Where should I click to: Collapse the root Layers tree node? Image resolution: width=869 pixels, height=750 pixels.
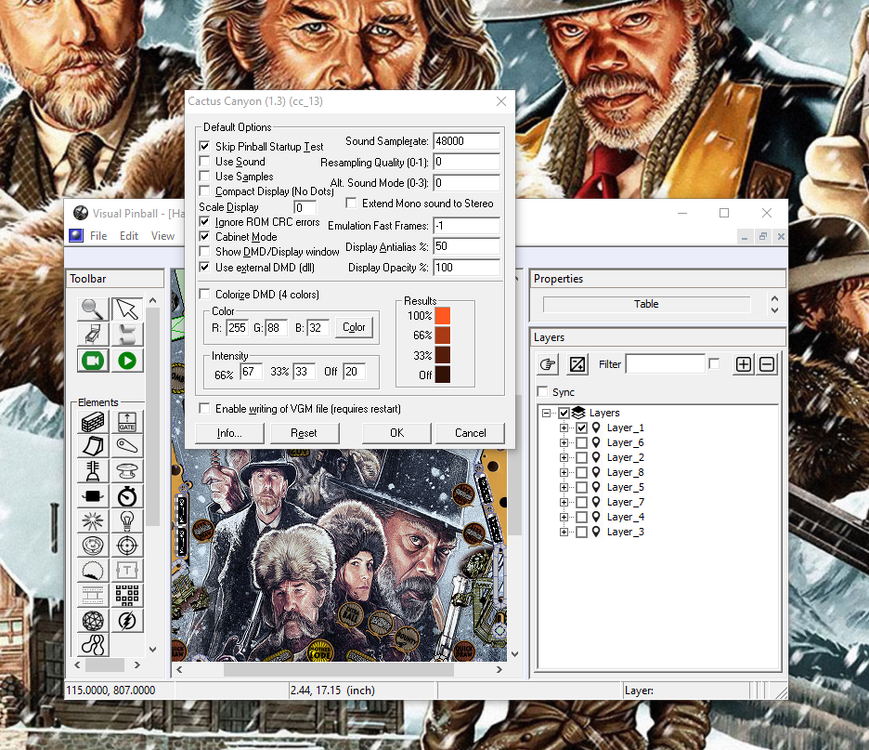546,413
